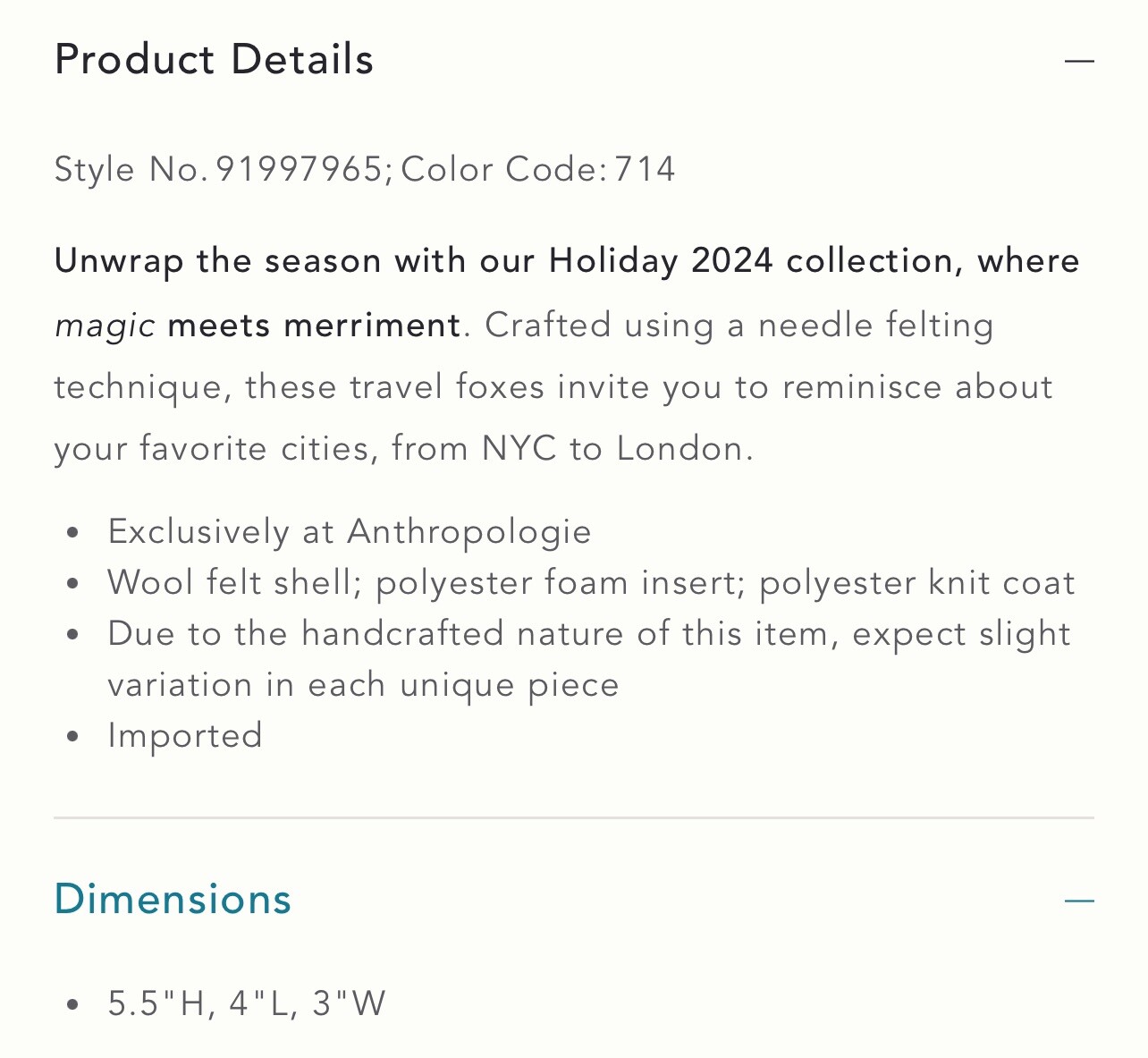Click the handcrafted nature disclaimer line

coord(589,634)
